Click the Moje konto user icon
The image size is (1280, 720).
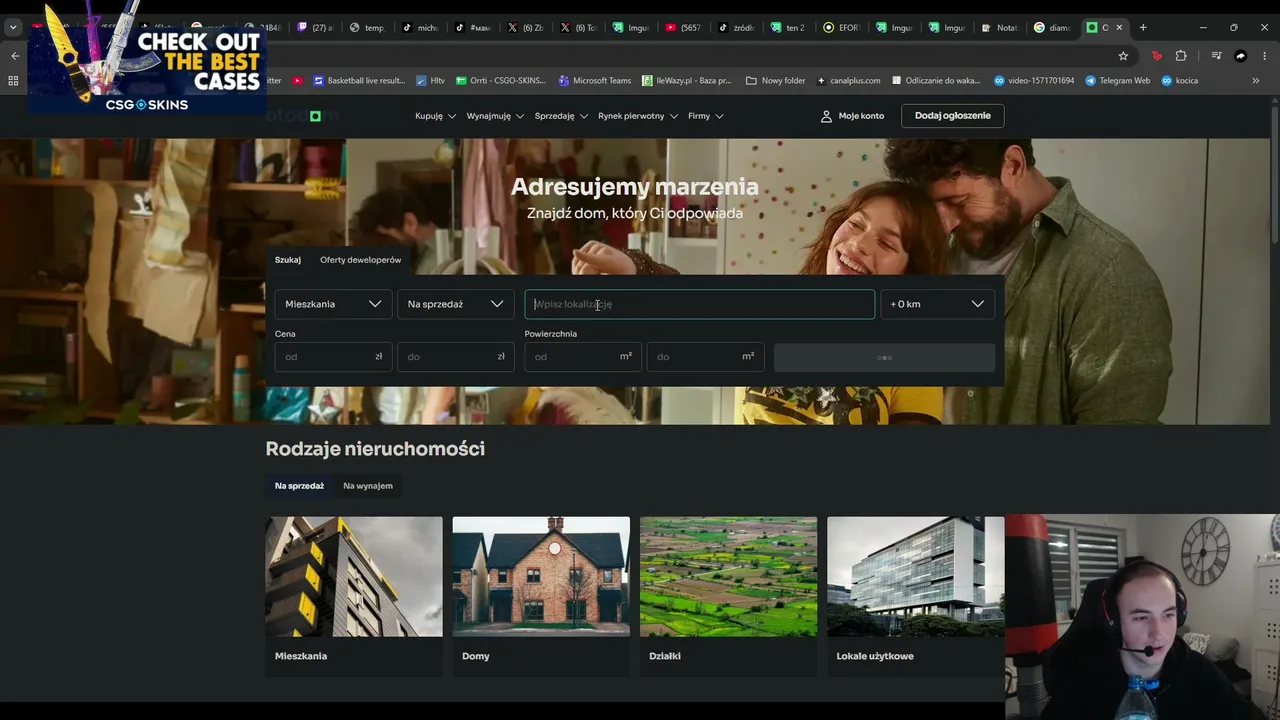(x=826, y=116)
